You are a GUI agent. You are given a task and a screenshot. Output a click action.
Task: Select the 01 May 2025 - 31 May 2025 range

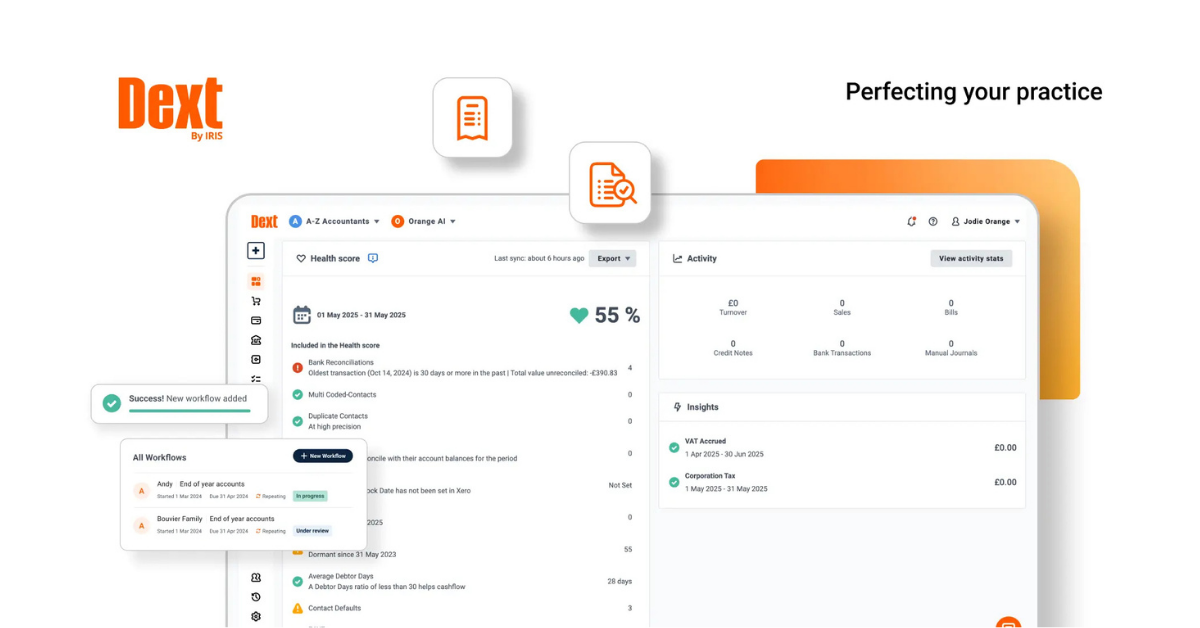(x=361, y=315)
